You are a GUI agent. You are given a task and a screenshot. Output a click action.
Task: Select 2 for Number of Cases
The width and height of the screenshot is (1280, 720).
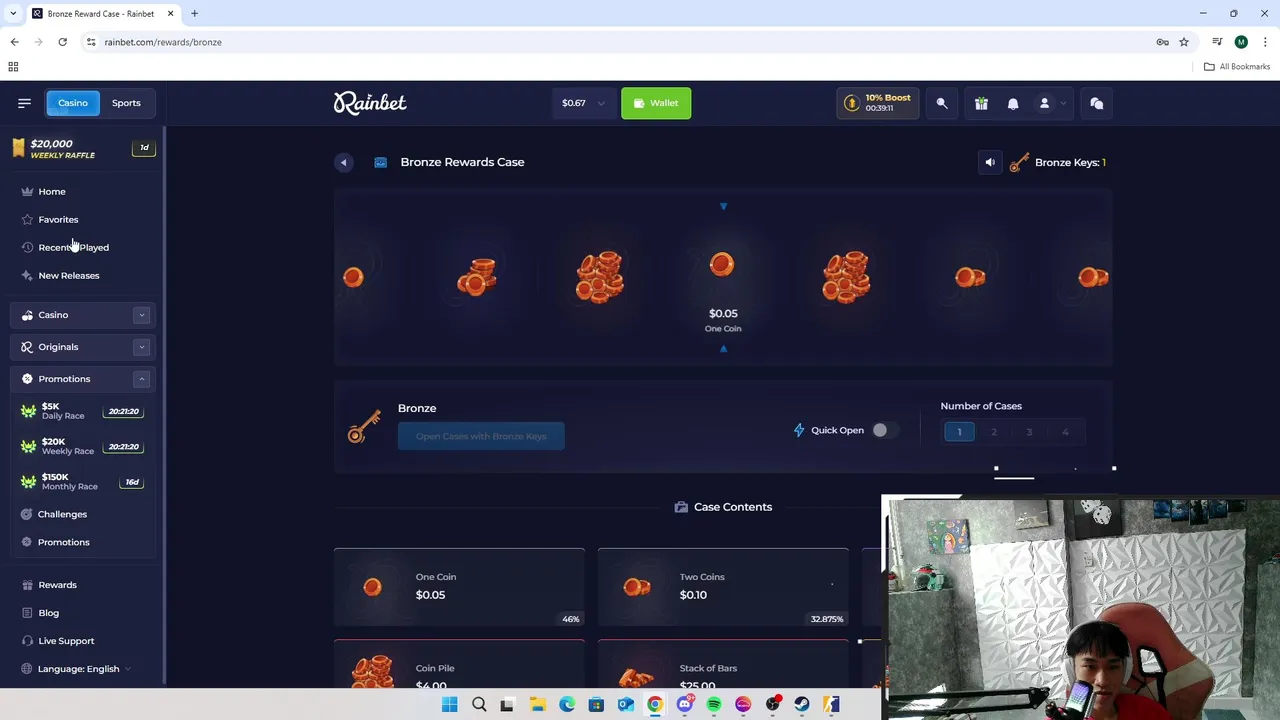coord(994,432)
